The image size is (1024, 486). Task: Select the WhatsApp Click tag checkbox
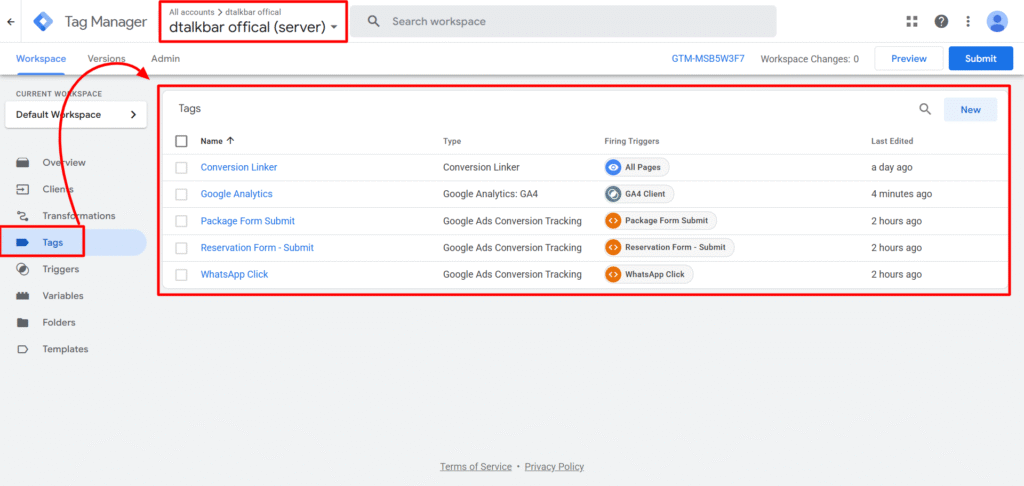pos(181,275)
